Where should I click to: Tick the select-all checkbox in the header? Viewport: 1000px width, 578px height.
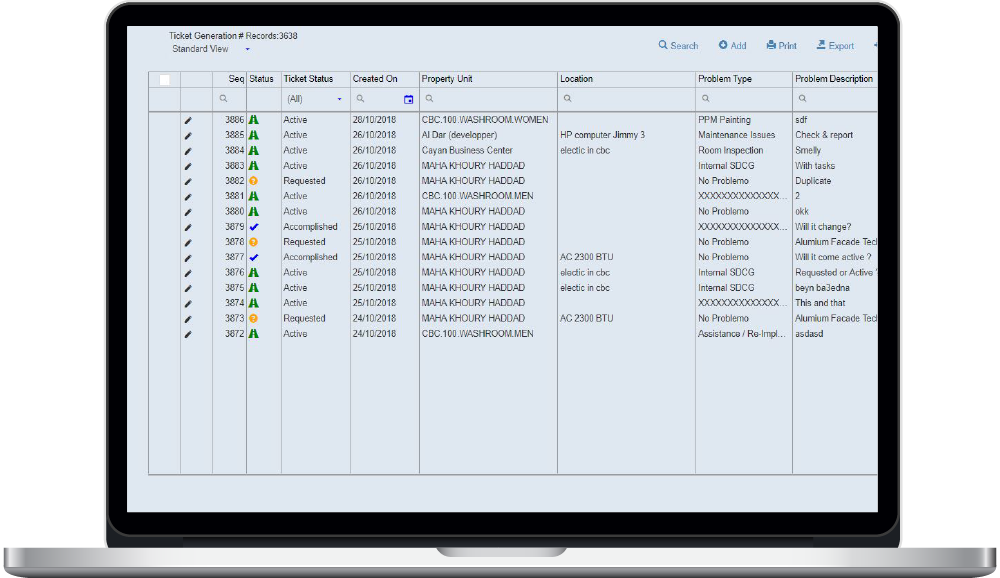tap(164, 80)
